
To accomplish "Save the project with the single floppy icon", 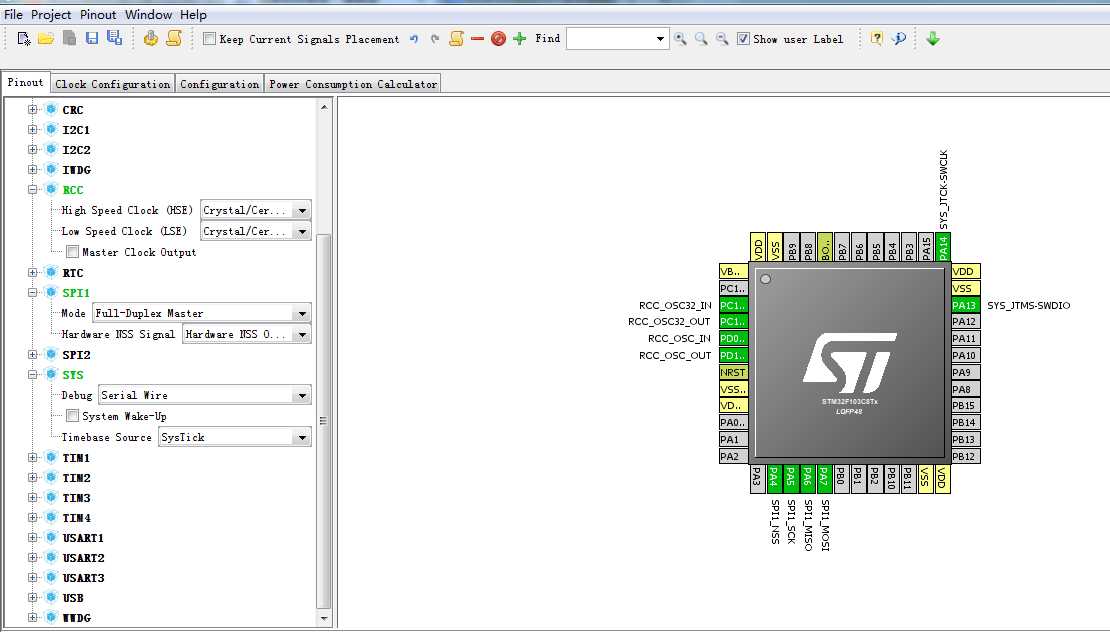I will [x=92, y=39].
